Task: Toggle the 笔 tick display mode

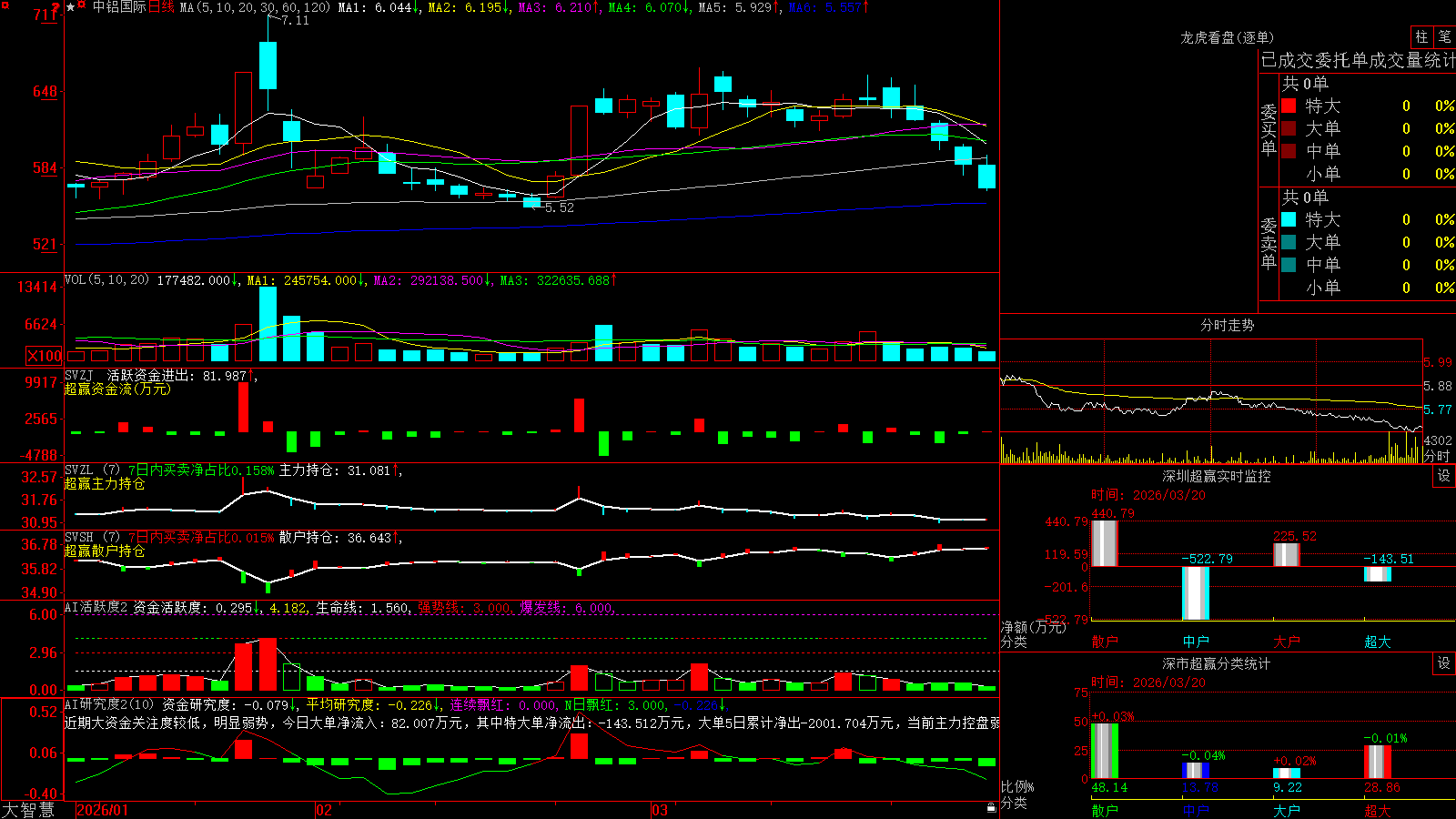Action: tap(1444, 37)
